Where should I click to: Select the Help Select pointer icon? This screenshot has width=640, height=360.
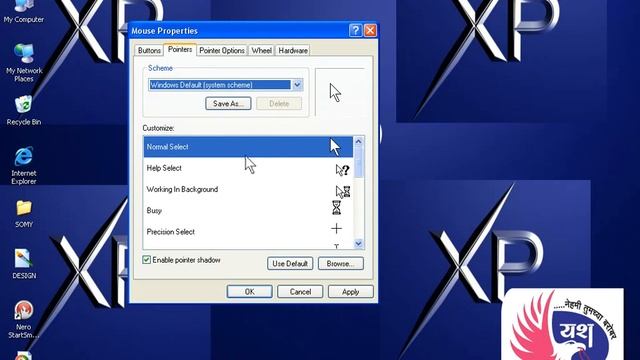(342, 169)
